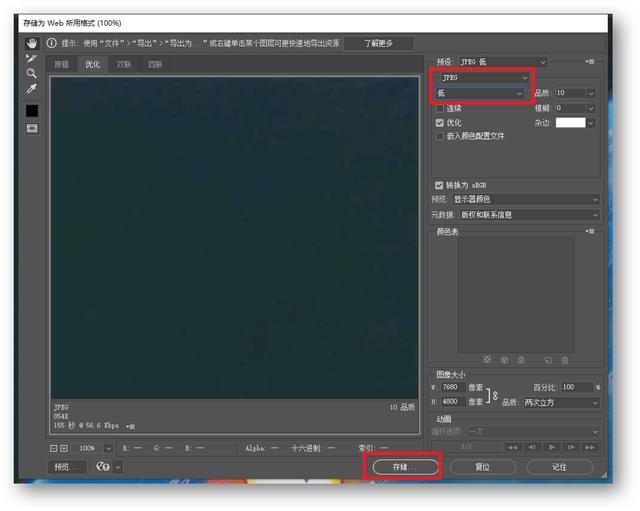
Task: Click the trash icon under the color table
Action: coord(565,359)
